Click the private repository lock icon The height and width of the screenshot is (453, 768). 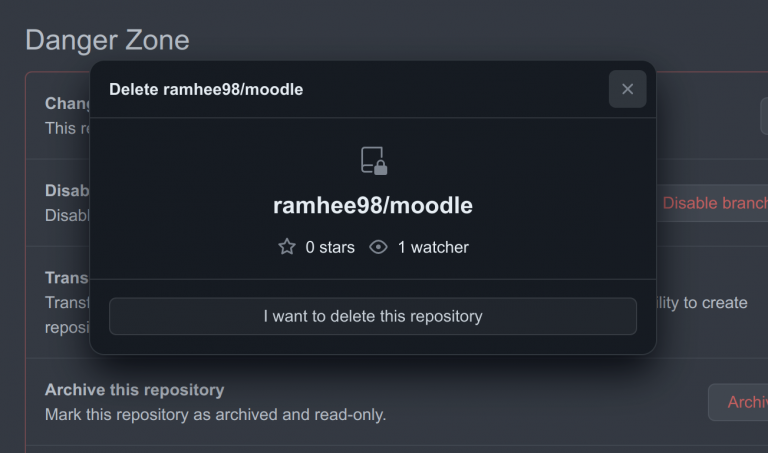tap(373, 160)
